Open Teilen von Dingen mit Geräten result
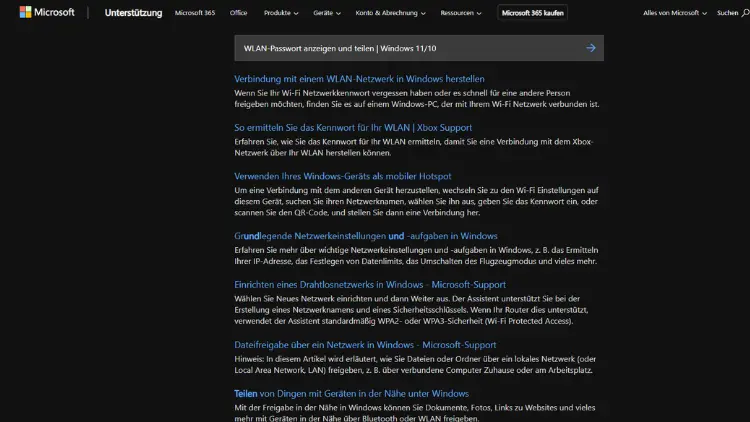 point(352,394)
